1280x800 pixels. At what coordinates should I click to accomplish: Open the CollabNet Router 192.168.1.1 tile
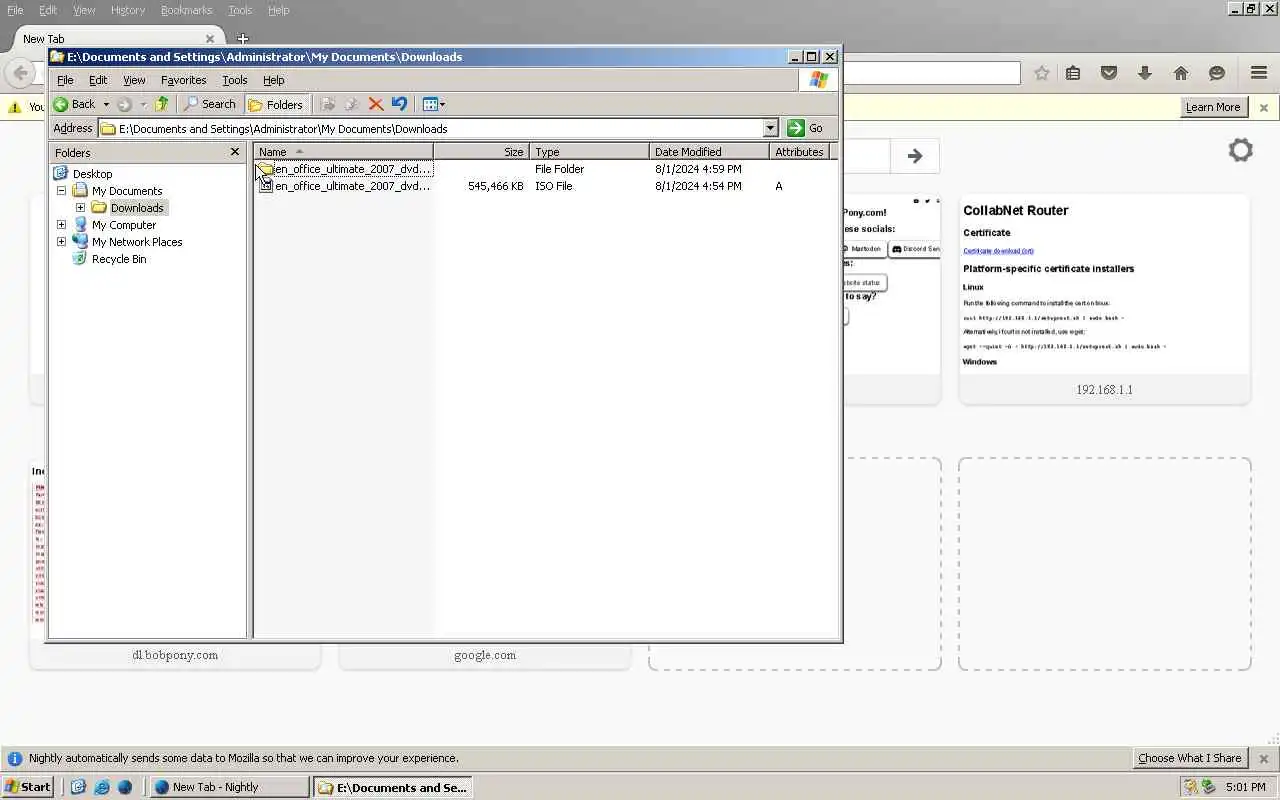click(x=1105, y=299)
